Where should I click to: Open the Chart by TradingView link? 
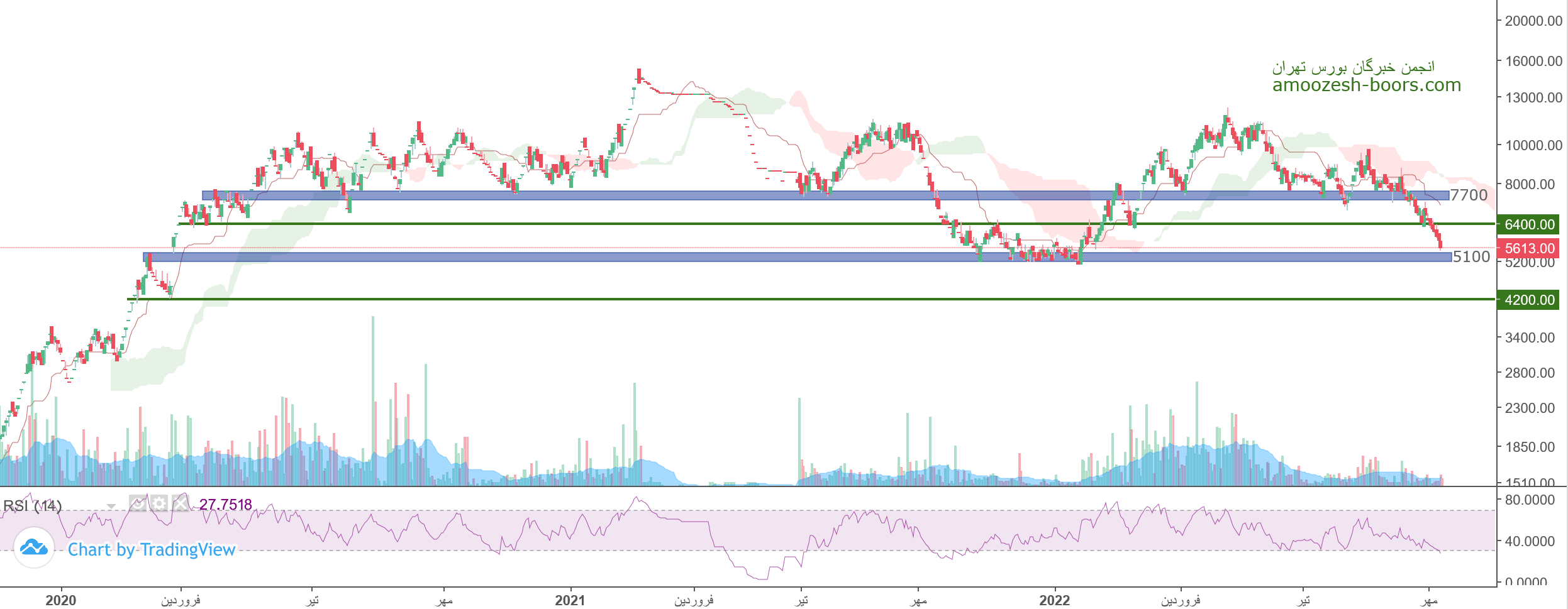click(x=151, y=550)
